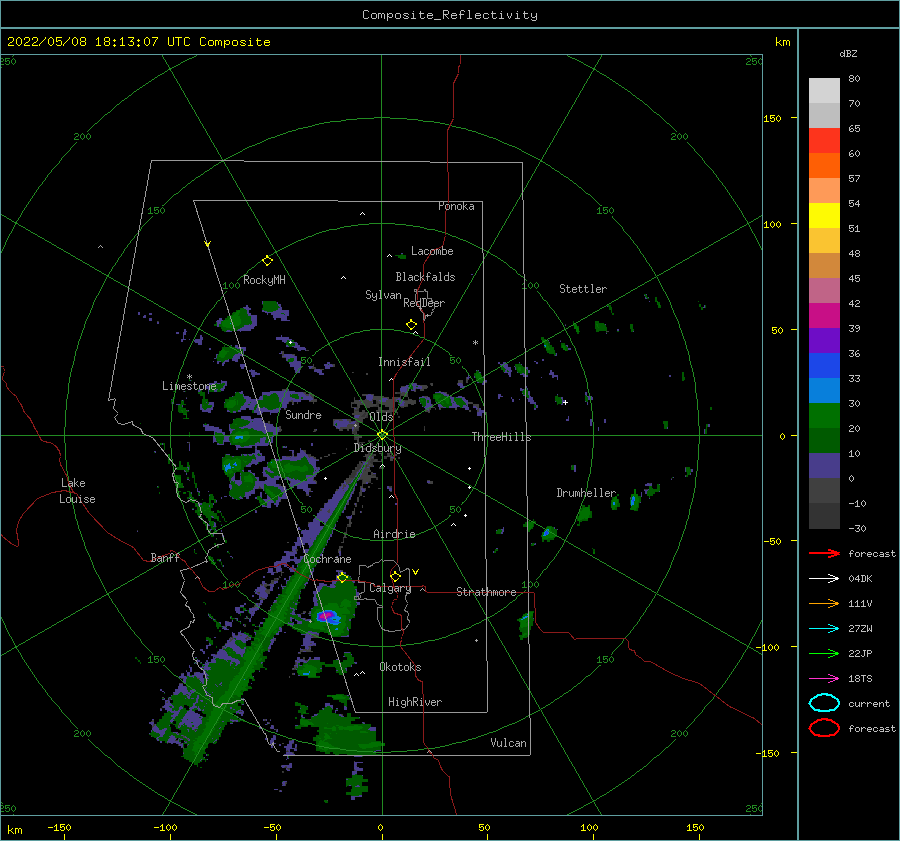Click the Lake Louise label
Image resolution: width=900 pixels, height=841 pixels.
point(77,491)
